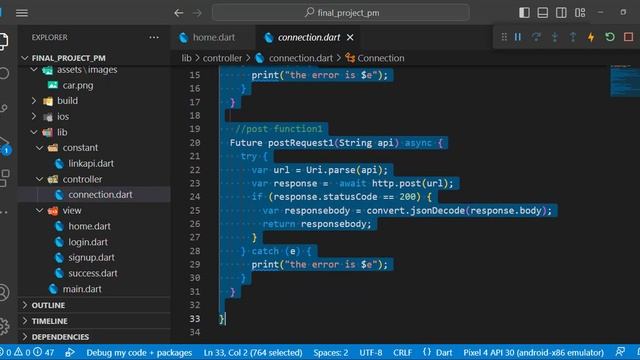Switch to the connection.dart tab
Viewport: 640px width, 360px height.
click(x=309, y=37)
